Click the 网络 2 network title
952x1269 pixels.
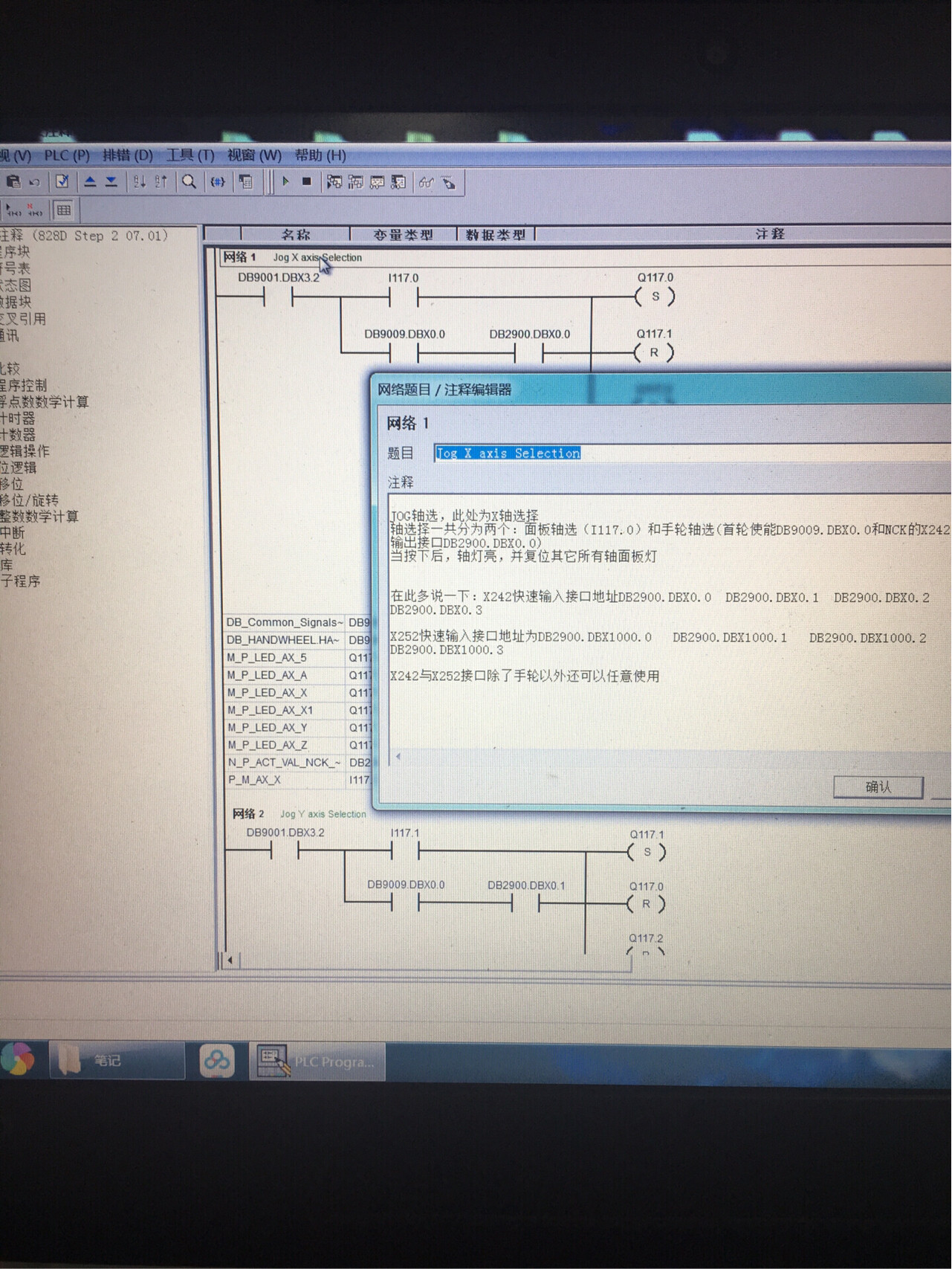tap(248, 814)
